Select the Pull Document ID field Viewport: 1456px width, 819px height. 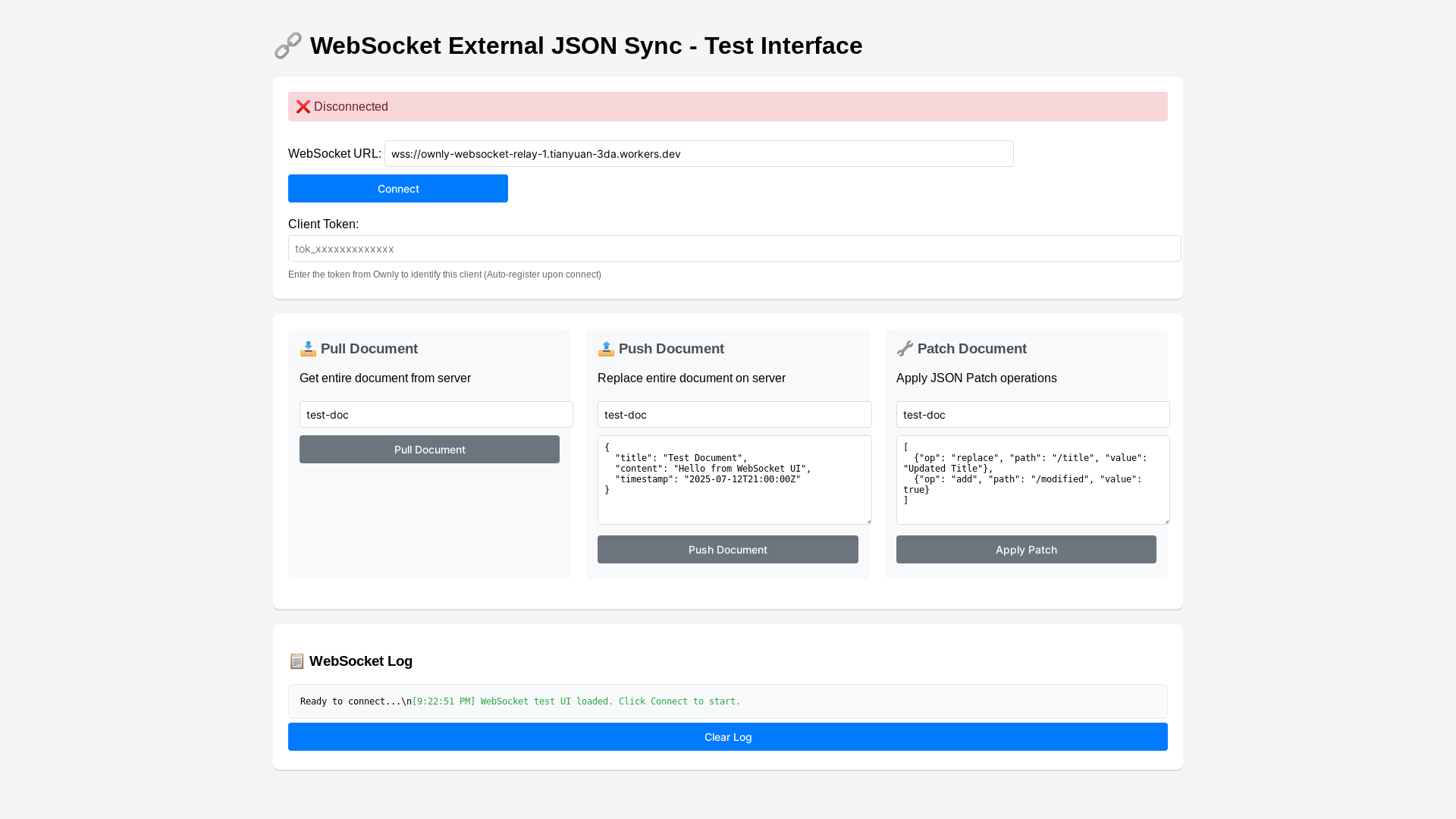pyautogui.click(x=436, y=415)
